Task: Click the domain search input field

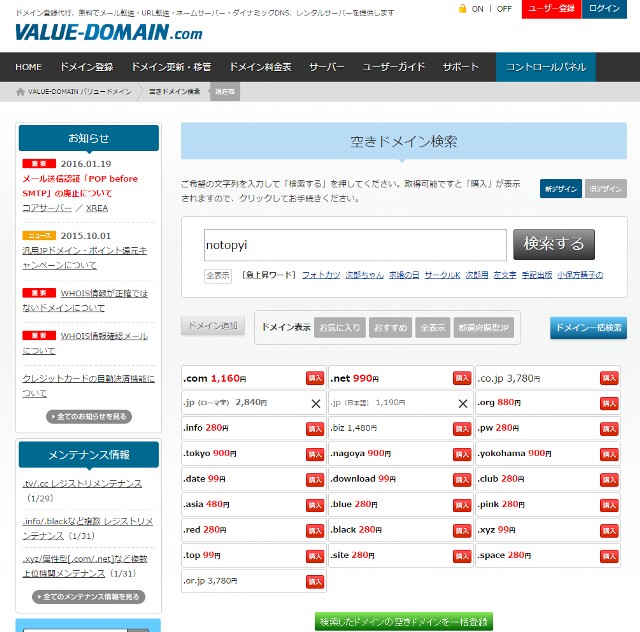Action: point(355,245)
